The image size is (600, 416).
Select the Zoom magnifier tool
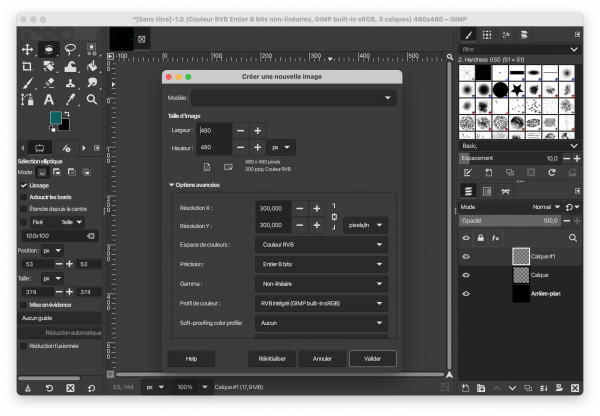click(92, 100)
